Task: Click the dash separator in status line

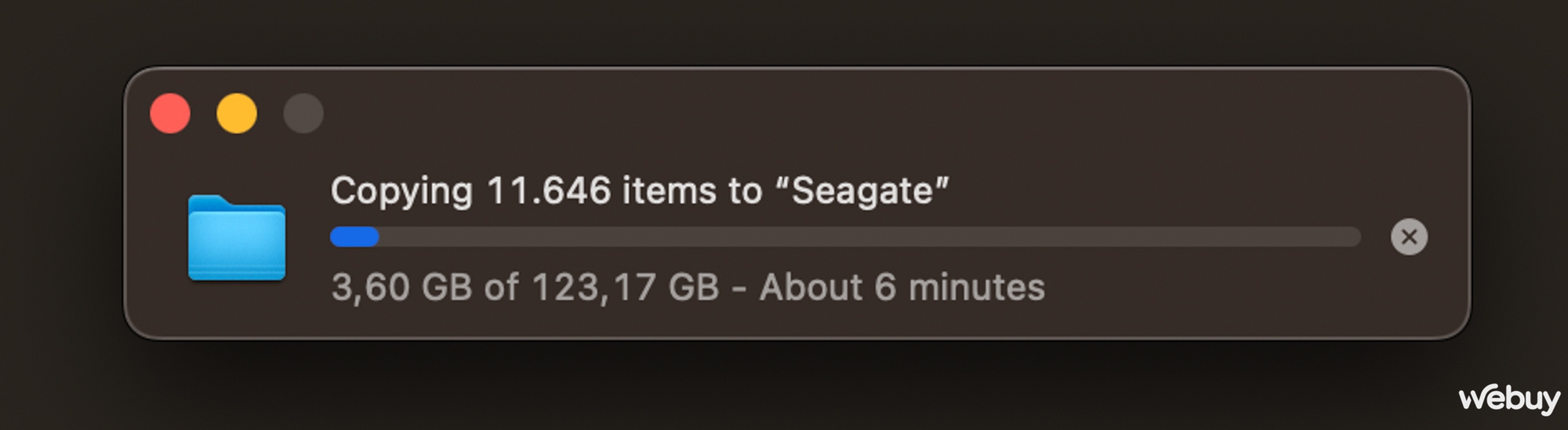Action: 739,289
